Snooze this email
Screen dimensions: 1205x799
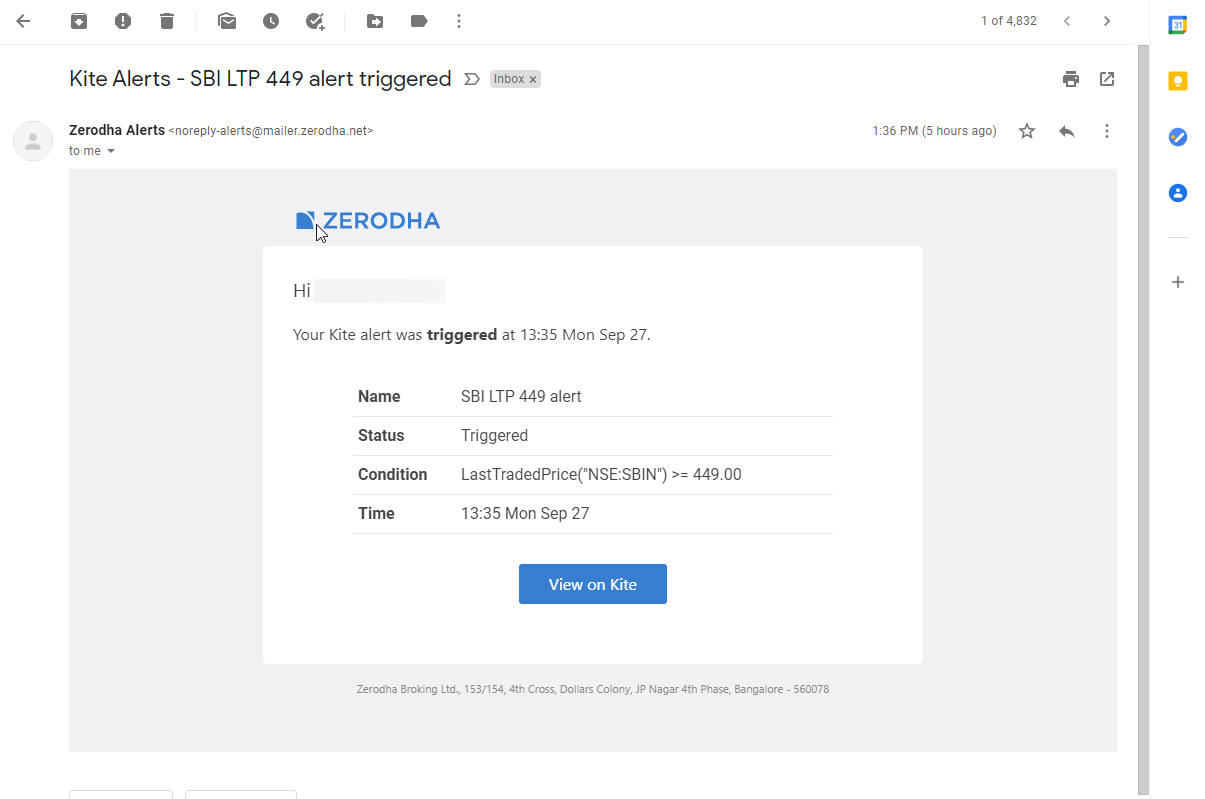[271, 21]
